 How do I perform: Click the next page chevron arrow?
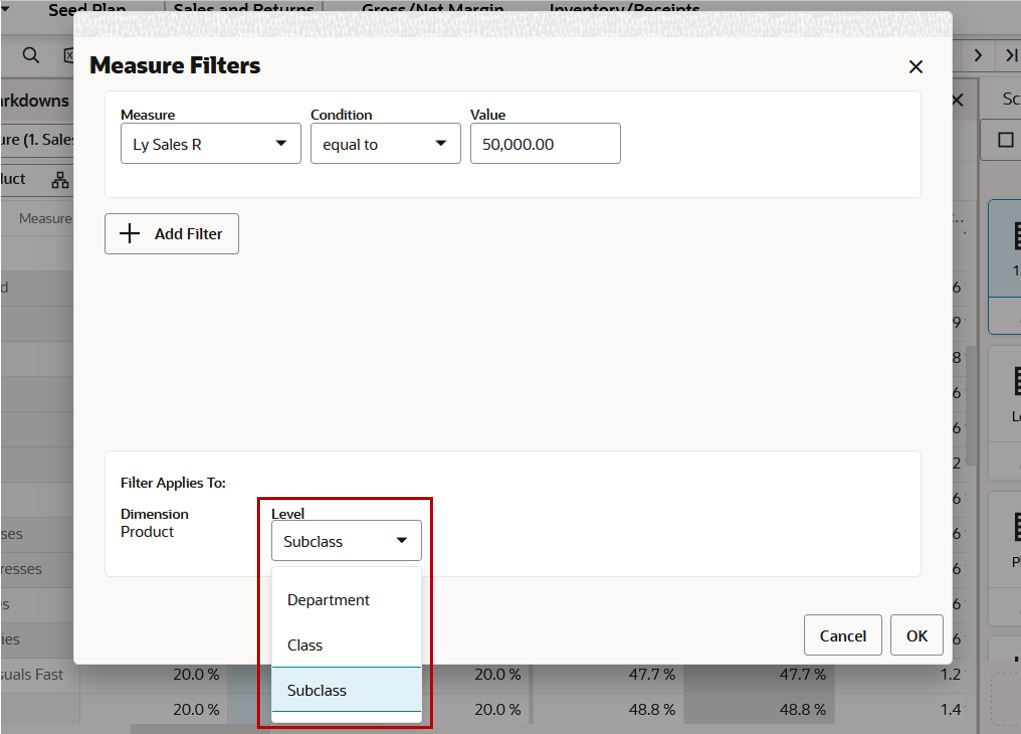pyautogui.click(x=977, y=55)
